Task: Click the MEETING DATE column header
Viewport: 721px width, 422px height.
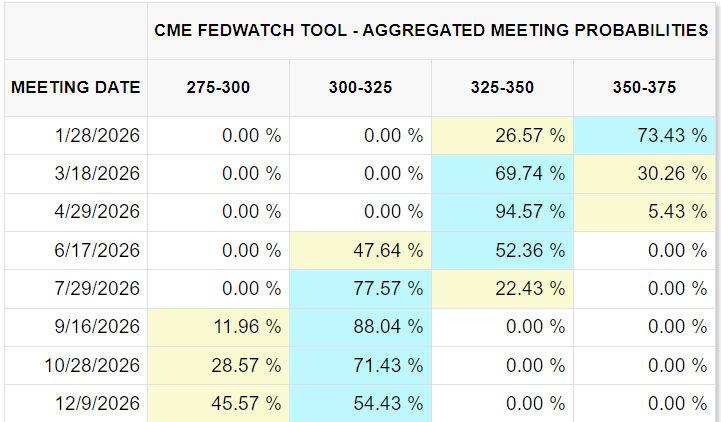Action: [76, 87]
